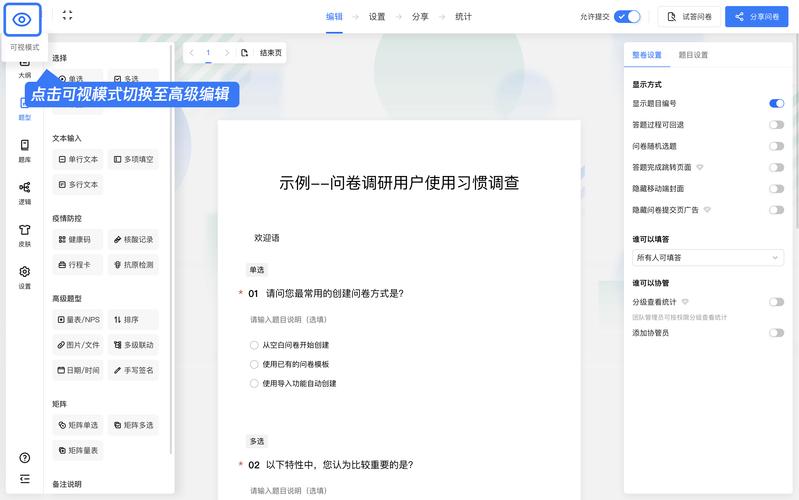Click the 欢迎语 welcome text field
The width and height of the screenshot is (799, 500).
267,238
